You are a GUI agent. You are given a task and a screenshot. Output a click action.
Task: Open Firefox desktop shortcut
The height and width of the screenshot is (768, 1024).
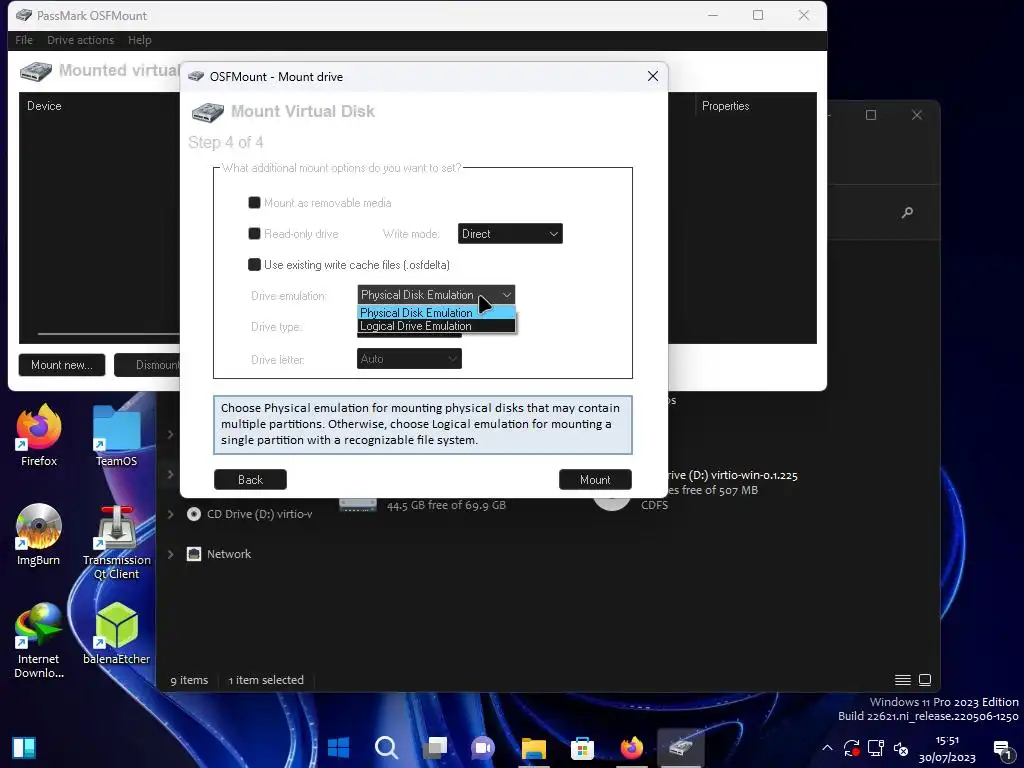39,435
